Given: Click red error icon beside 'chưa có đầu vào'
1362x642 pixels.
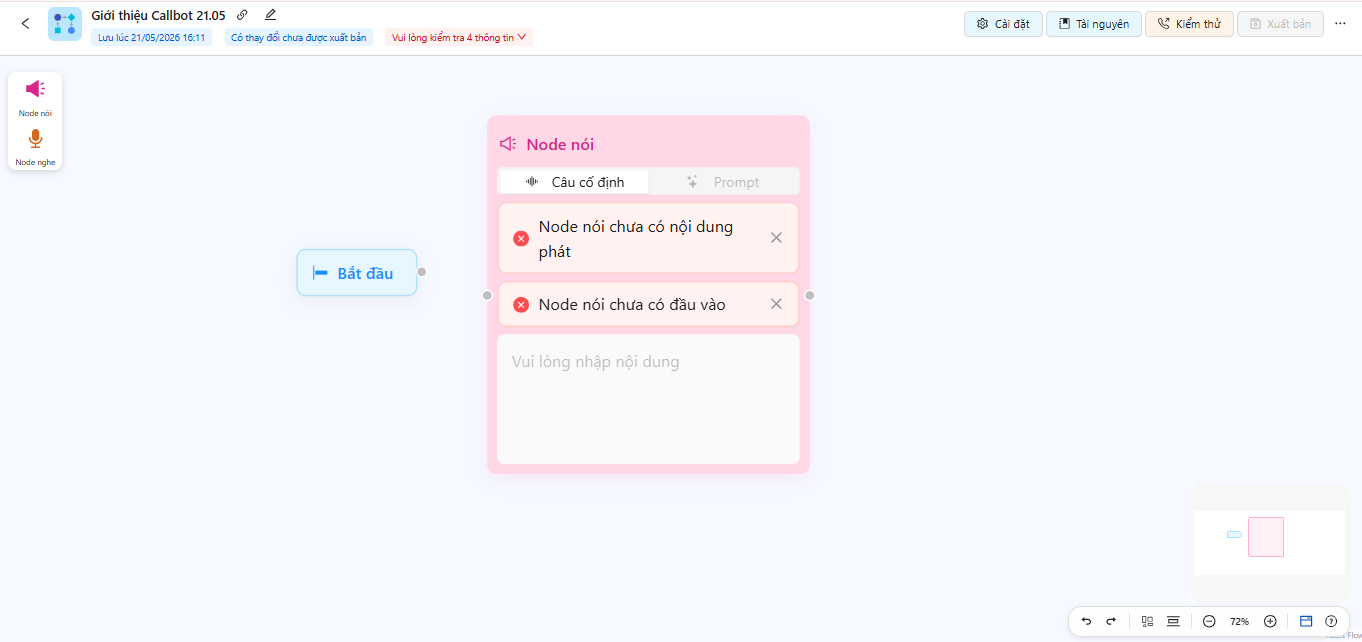Looking at the screenshot, I should tap(521, 305).
